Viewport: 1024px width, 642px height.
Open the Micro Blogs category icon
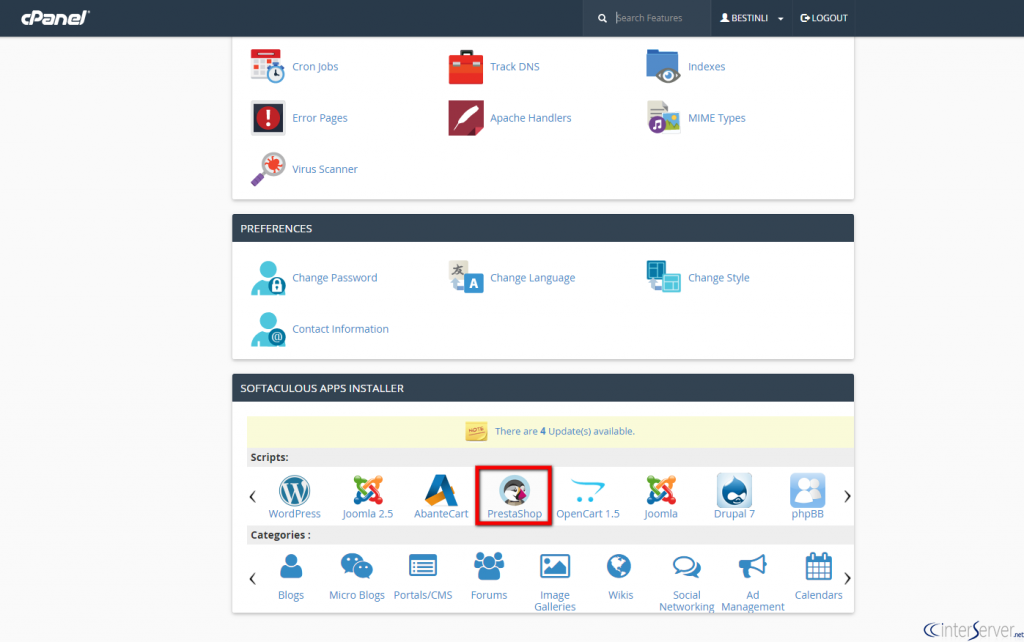pyautogui.click(x=357, y=567)
